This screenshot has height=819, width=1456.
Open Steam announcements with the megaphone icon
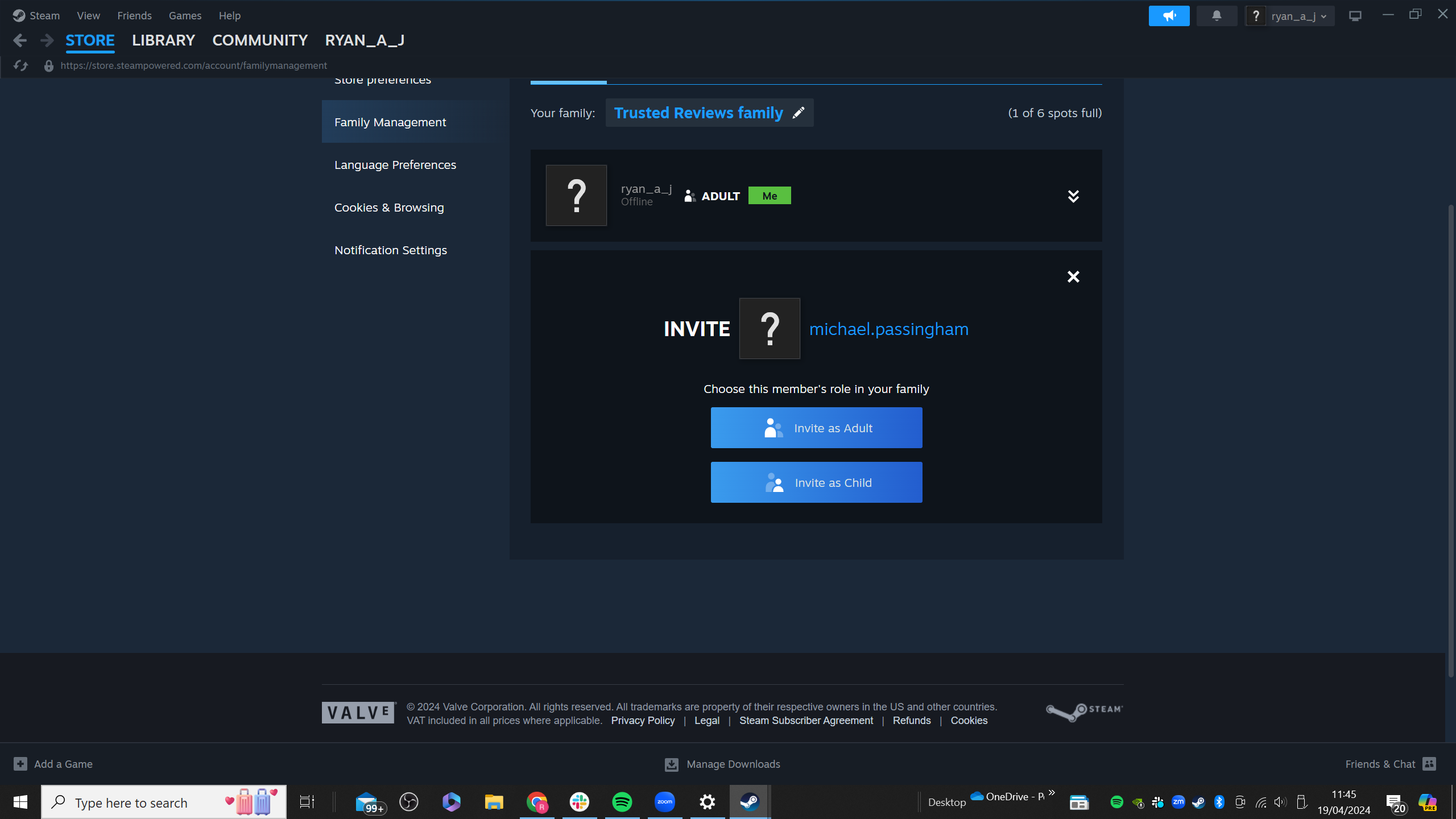1169,15
